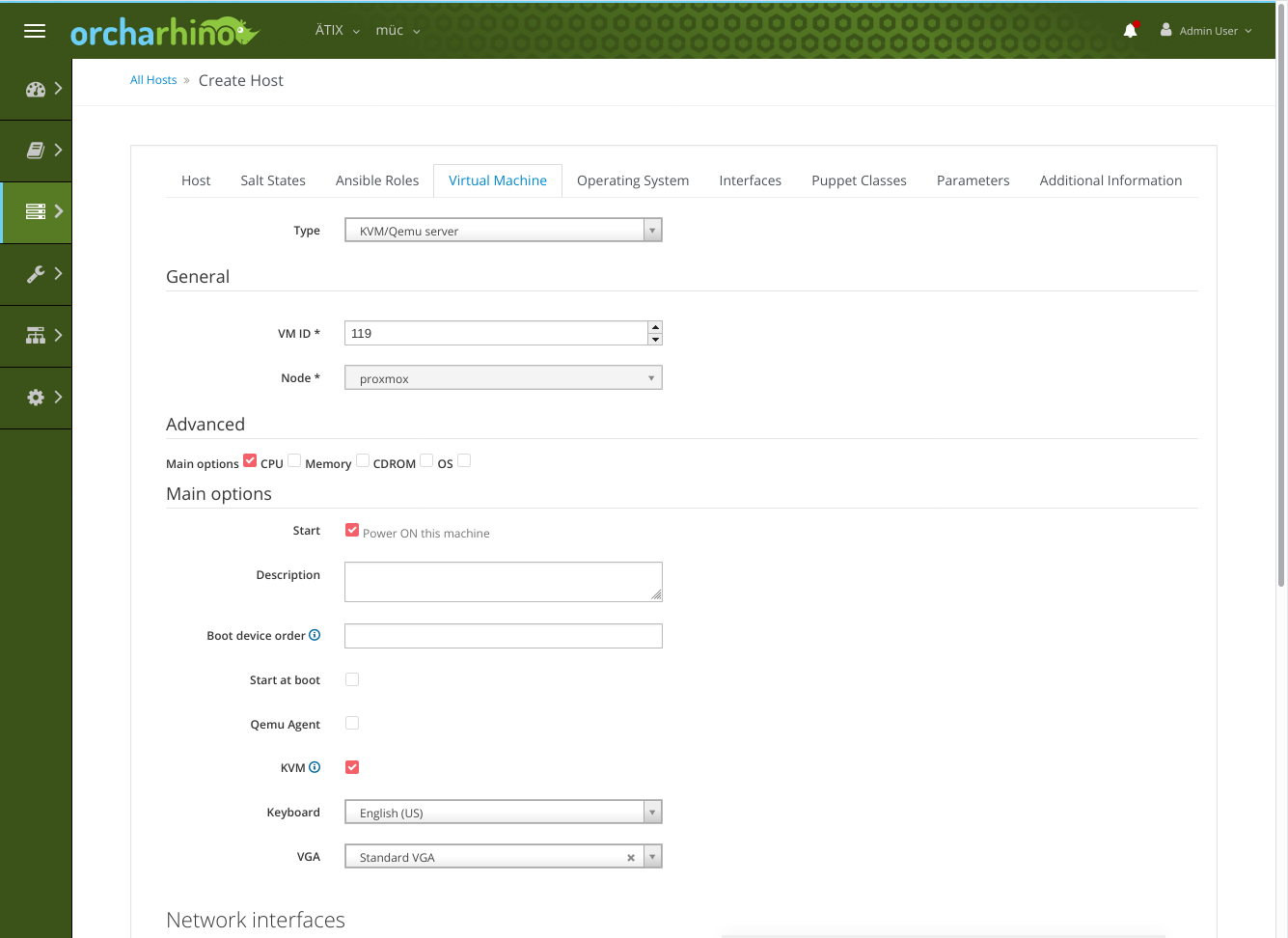This screenshot has width=1288, height=938.
Task: Switch to the Ansible Roles tab
Action: click(x=377, y=180)
